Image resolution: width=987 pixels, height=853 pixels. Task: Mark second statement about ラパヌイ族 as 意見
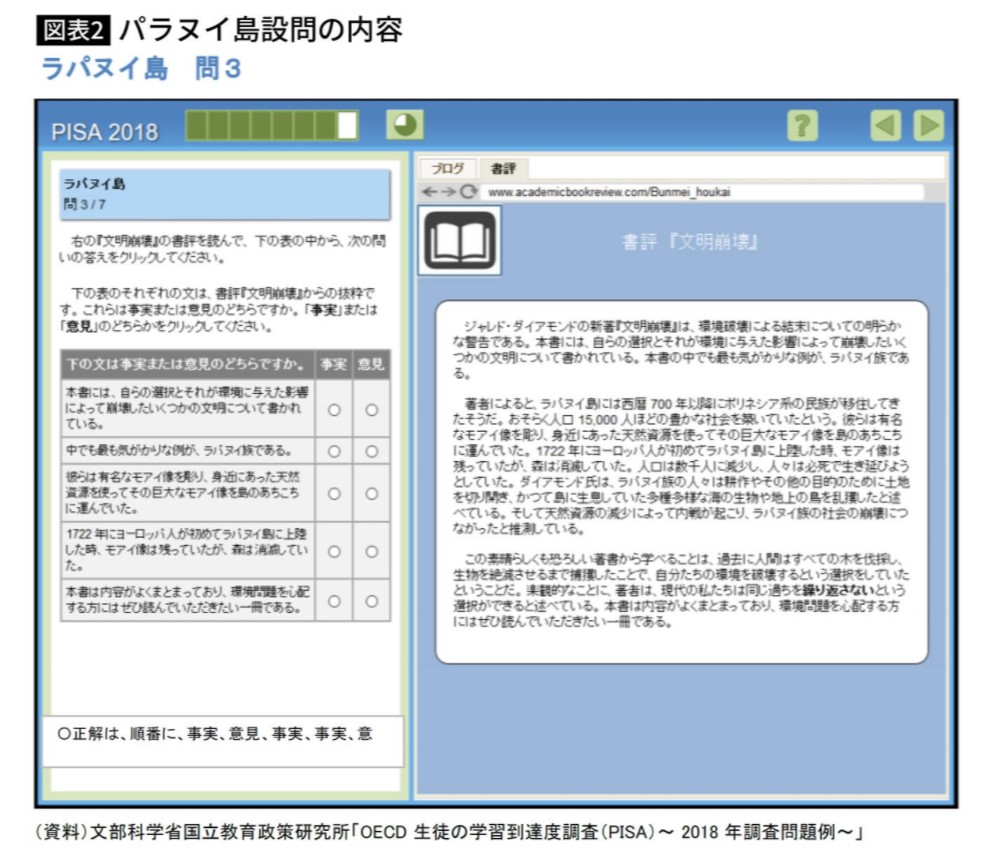(x=371, y=451)
